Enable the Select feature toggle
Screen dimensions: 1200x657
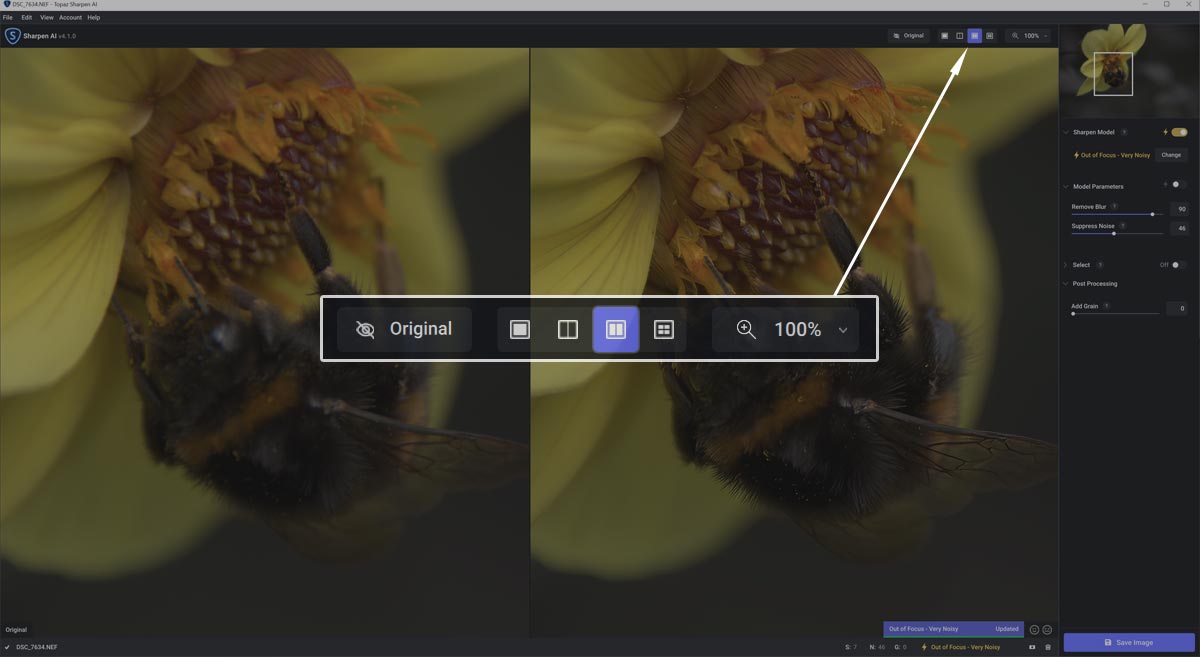(x=1178, y=264)
